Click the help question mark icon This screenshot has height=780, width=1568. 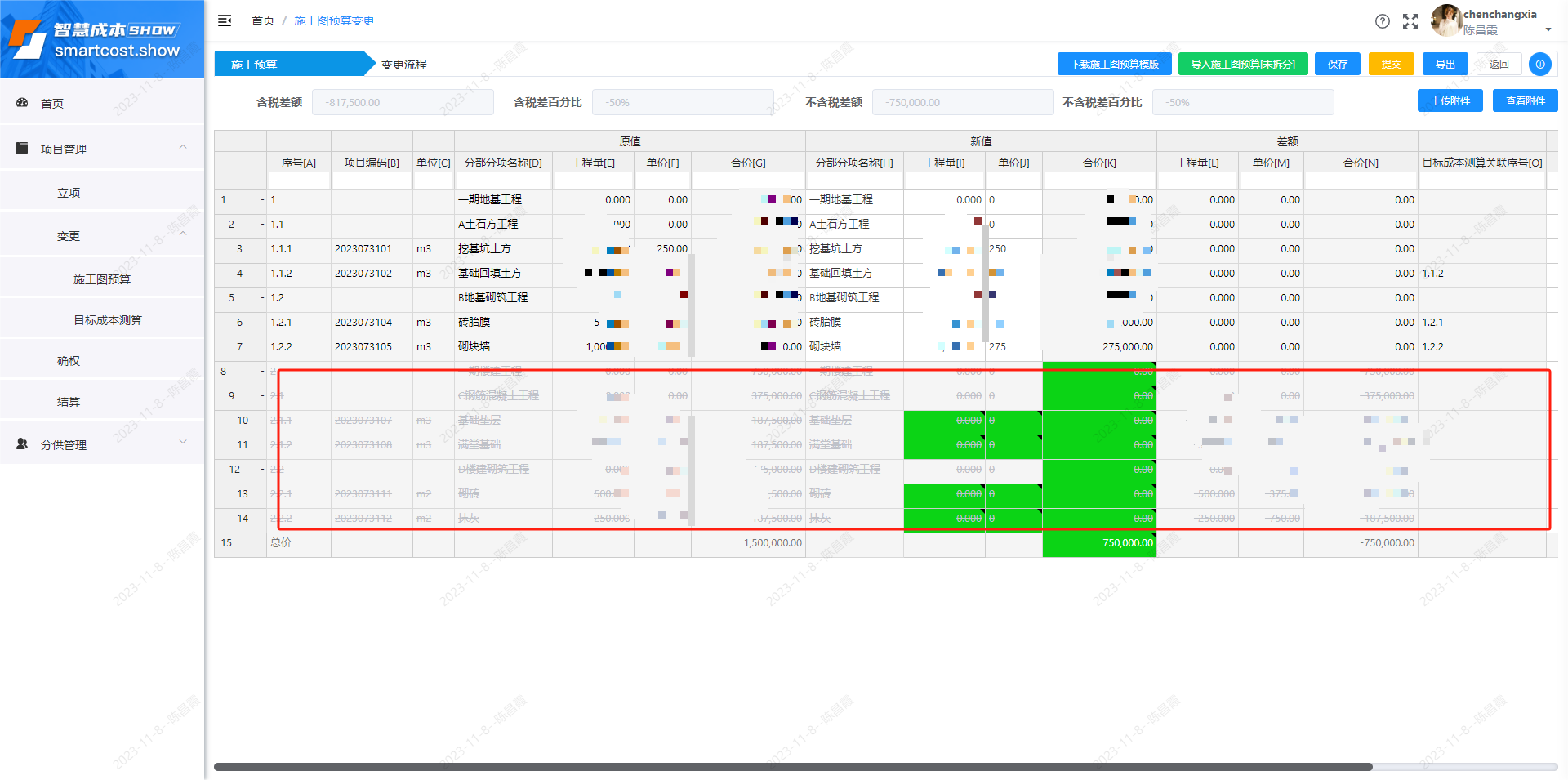tap(1382, 21)
